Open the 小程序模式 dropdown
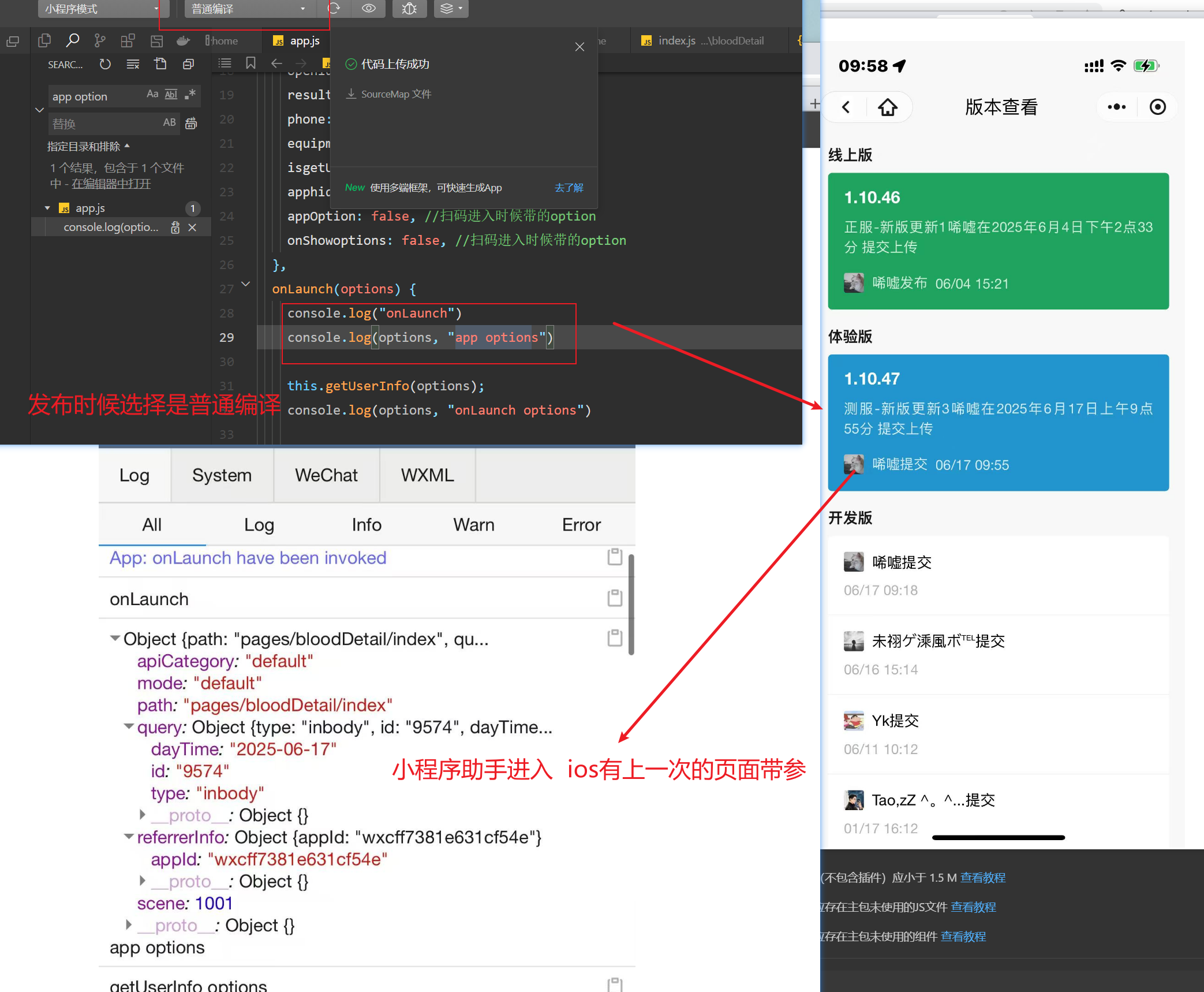The width and height of the screenshot is (1204, 992). click(103, 9)
